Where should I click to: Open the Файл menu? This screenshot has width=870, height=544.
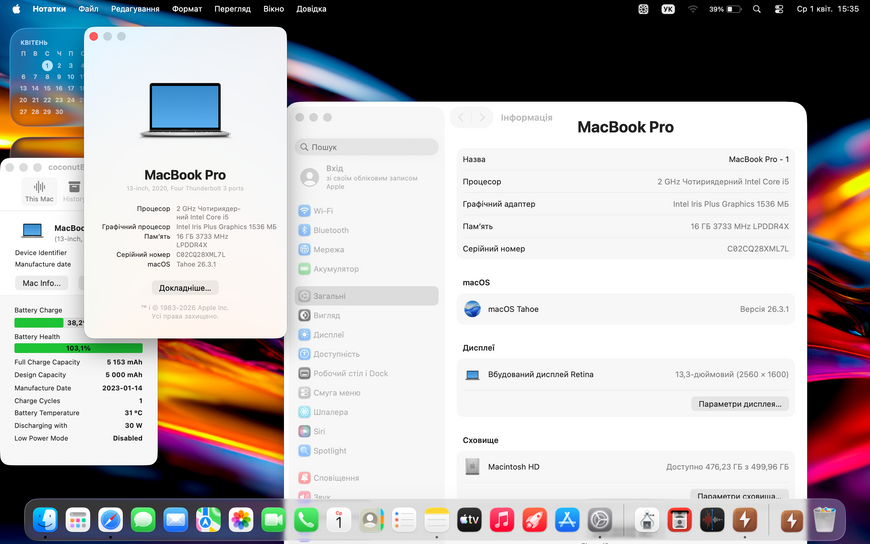point(88,9)
